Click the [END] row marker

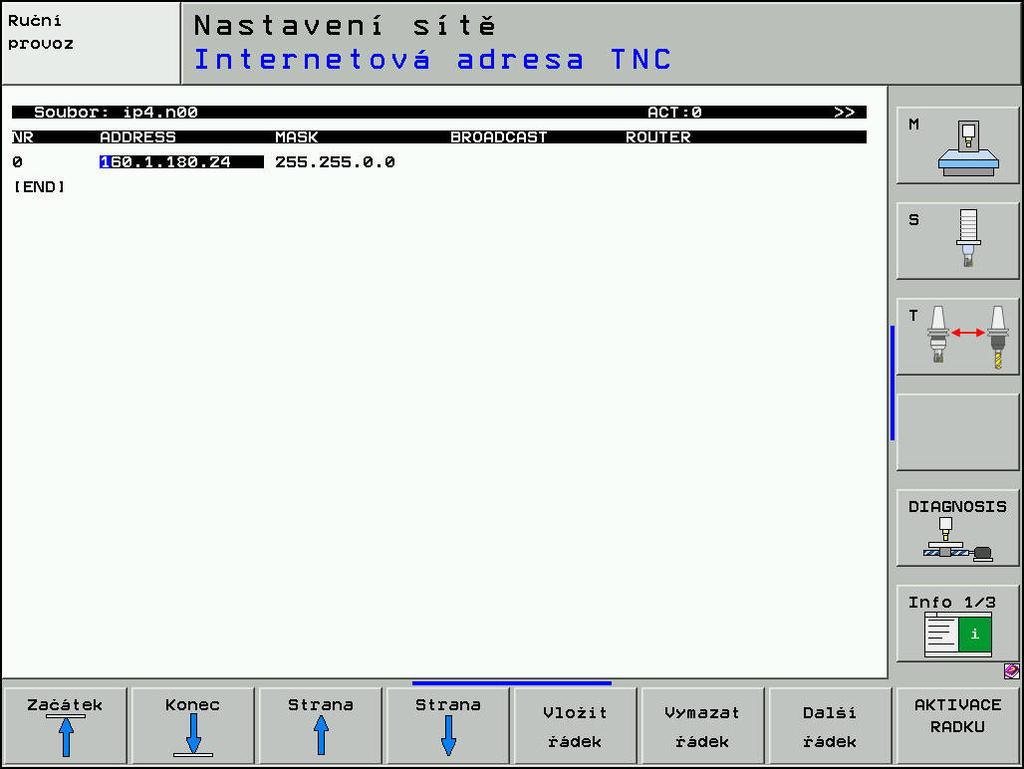coord(39,187)
